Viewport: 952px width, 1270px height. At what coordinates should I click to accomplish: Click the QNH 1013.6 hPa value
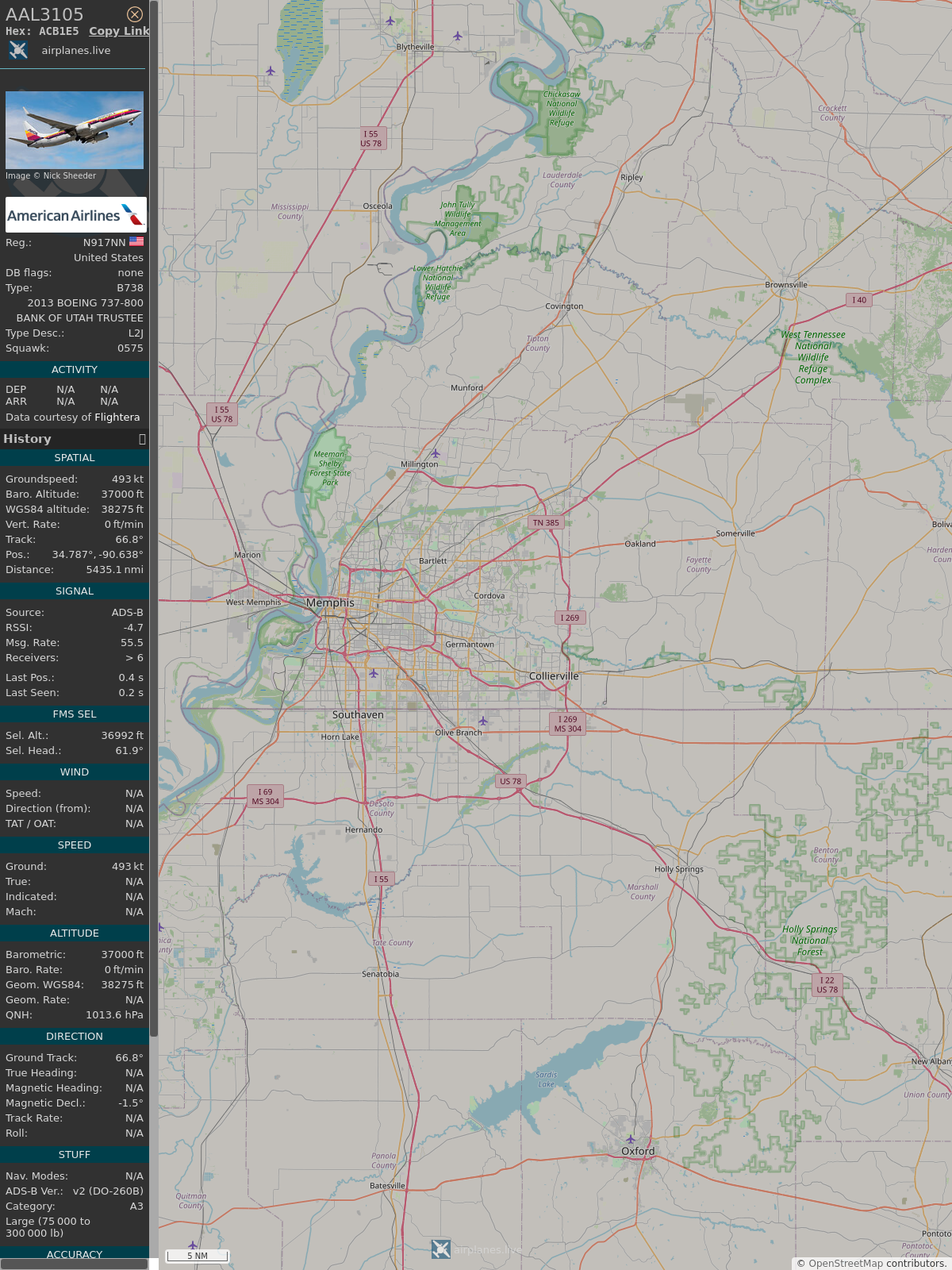tap(115, 1015)
